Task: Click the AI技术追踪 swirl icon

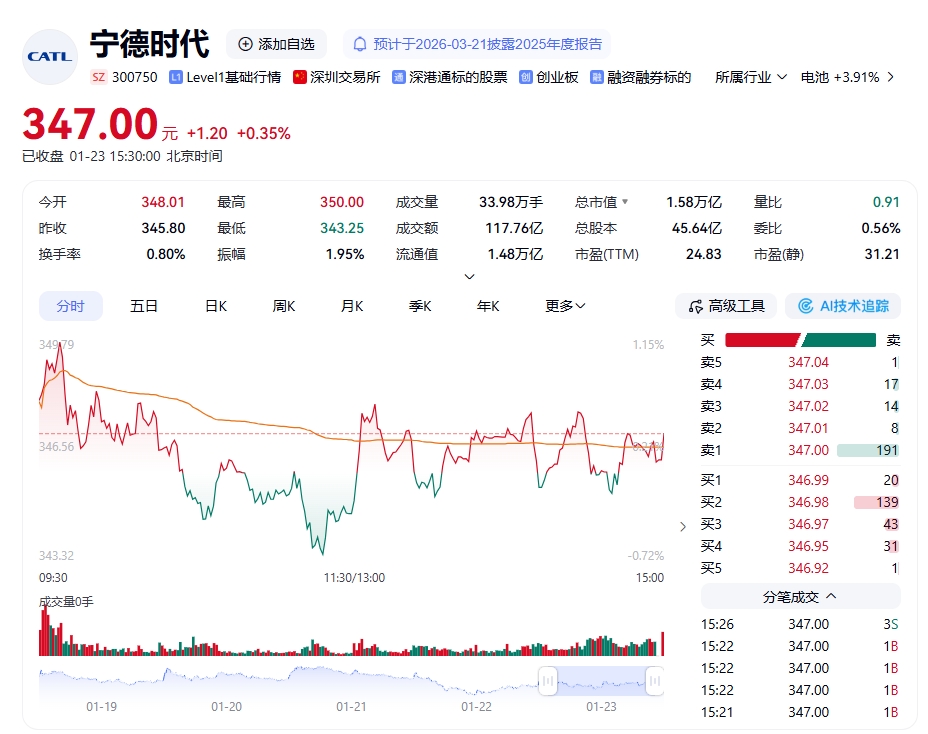Action: (x=805, y=306)
